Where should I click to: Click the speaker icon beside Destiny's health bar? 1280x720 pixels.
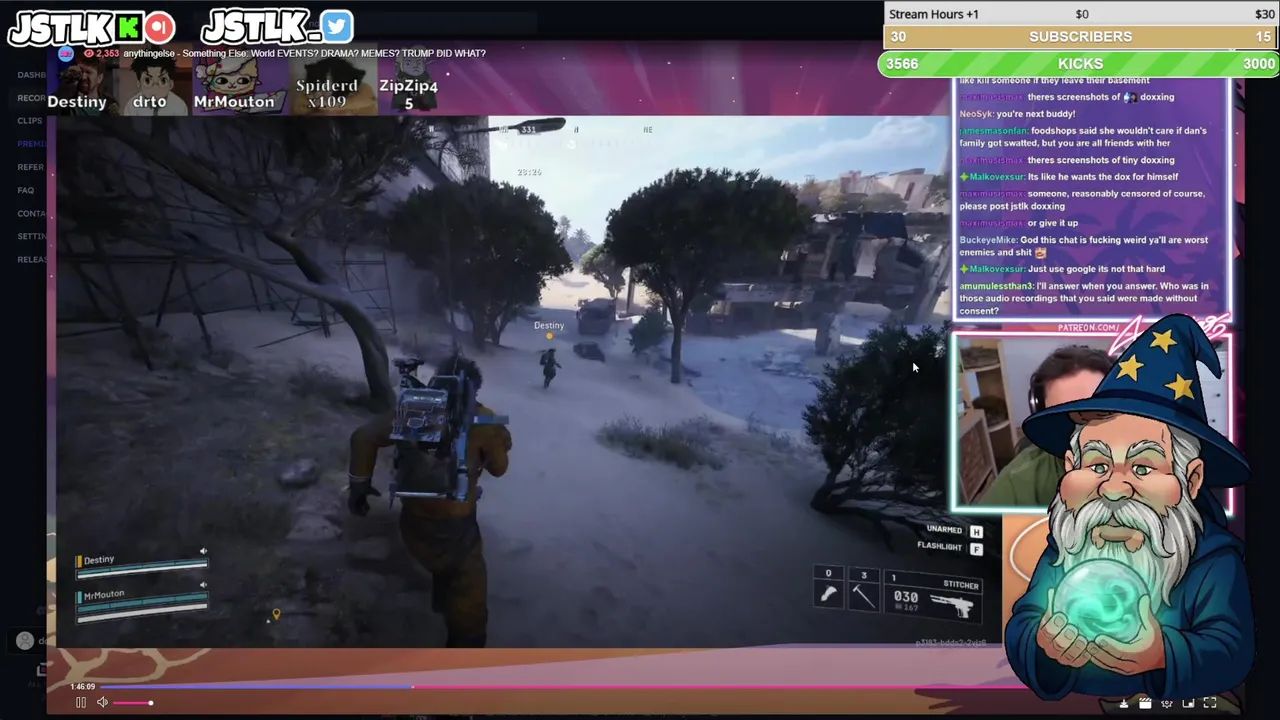pyautogui.click(x=203, y=551)
